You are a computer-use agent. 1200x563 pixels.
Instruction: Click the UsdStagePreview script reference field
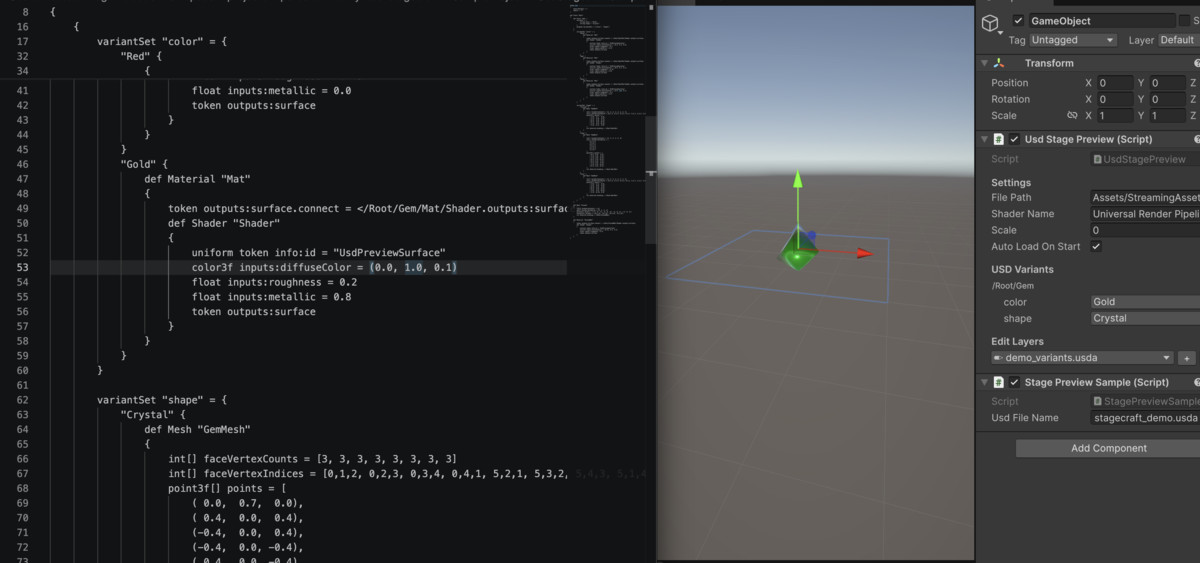(x=1145, y=159)
